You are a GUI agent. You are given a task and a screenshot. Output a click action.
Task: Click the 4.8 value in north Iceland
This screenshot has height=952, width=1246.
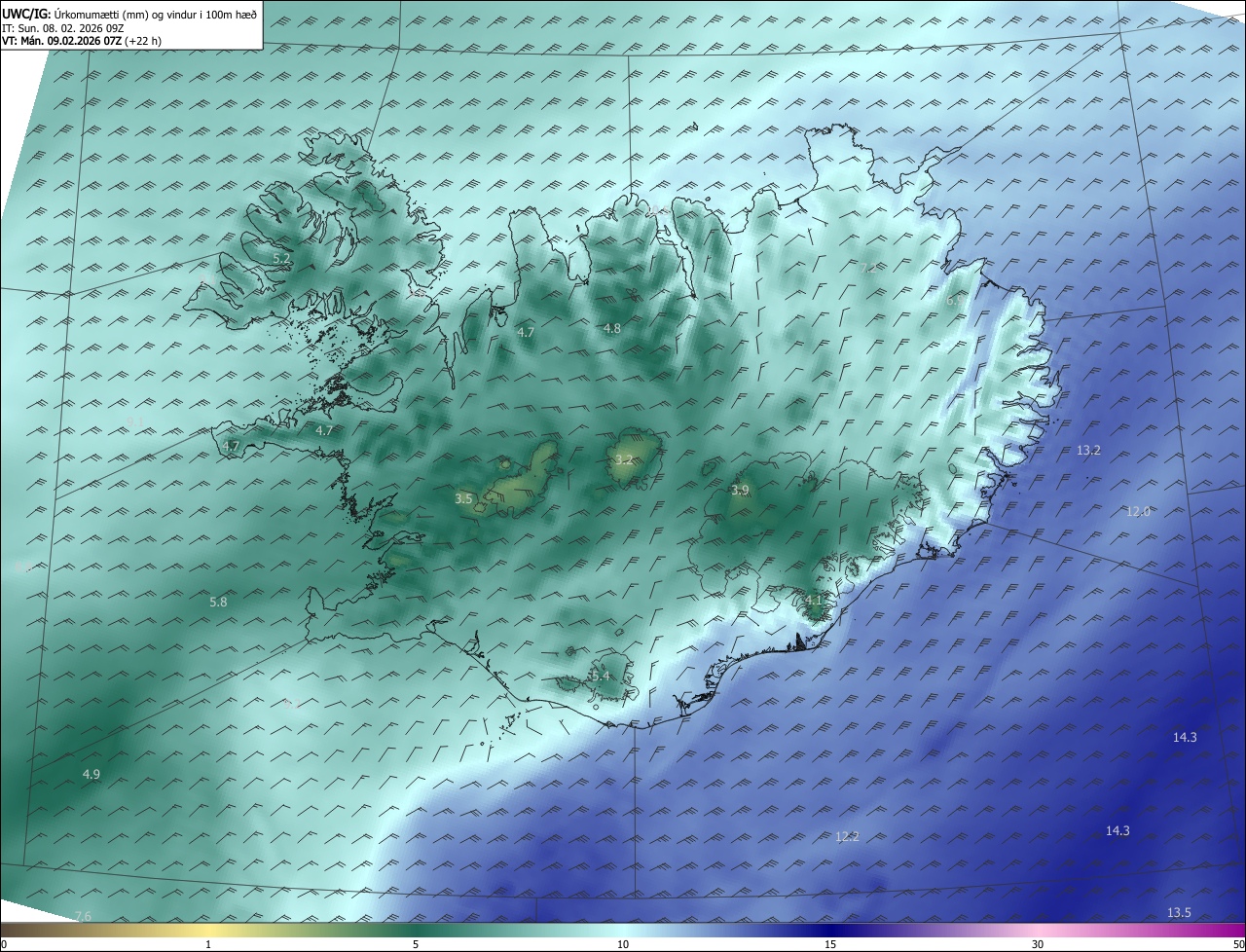[612, 328]
